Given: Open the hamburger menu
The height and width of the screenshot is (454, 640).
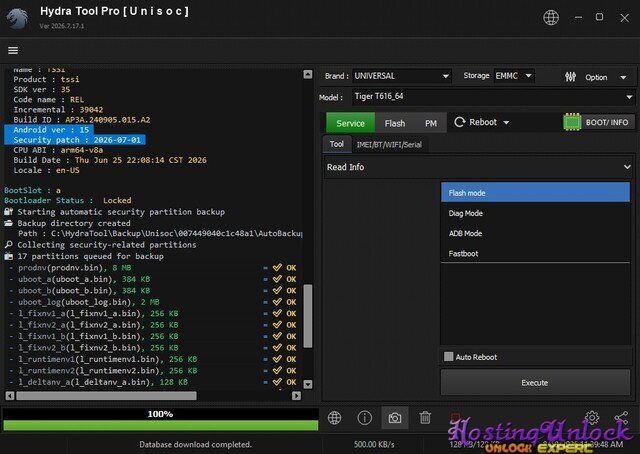Looking at the screenshot, I should [x=13, y=50].
